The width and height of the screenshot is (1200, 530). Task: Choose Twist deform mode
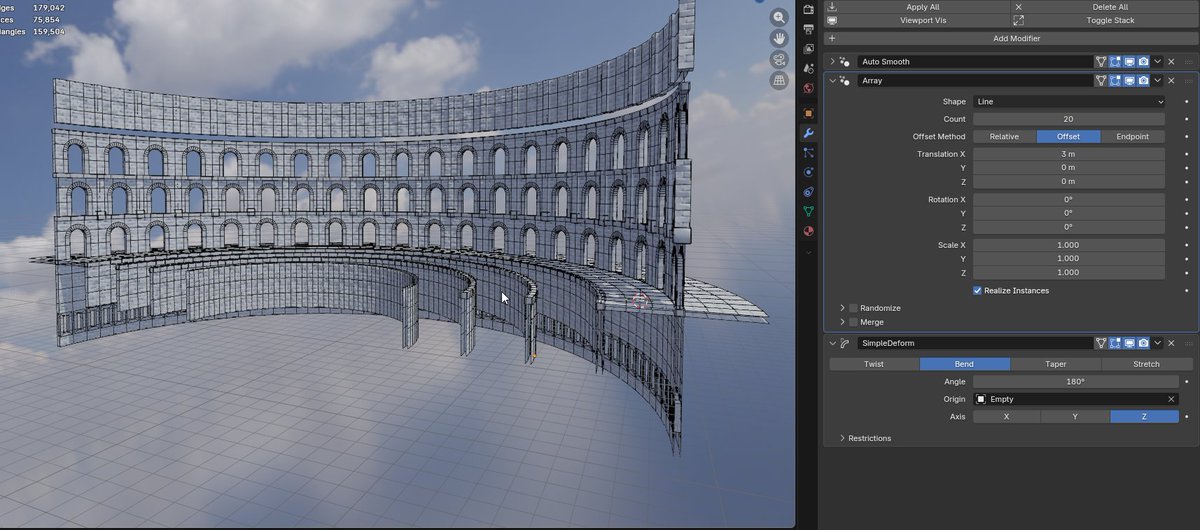tap(874, 364)
